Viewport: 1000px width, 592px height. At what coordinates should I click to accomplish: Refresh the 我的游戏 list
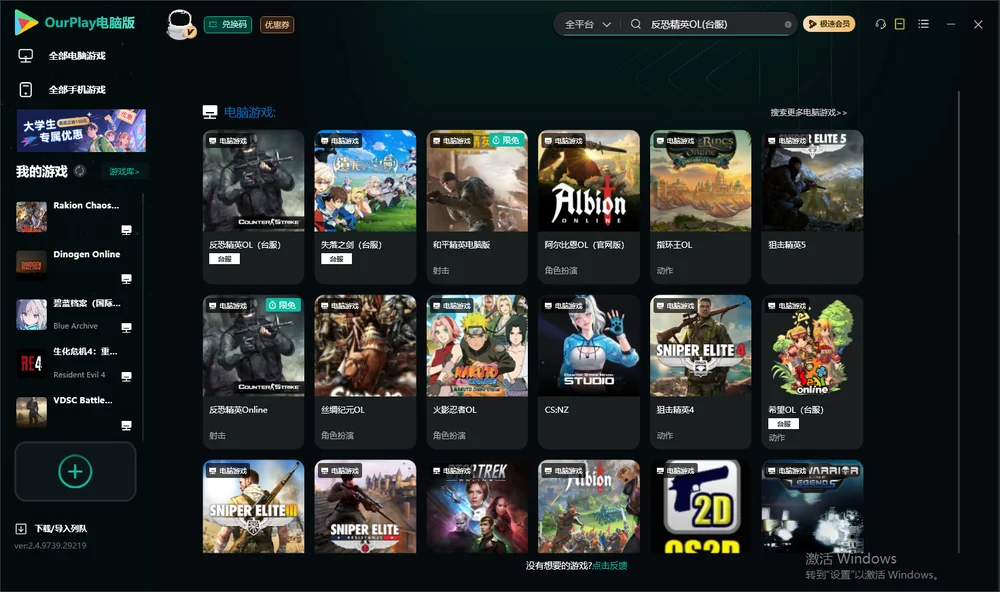(x=80, y=171)
